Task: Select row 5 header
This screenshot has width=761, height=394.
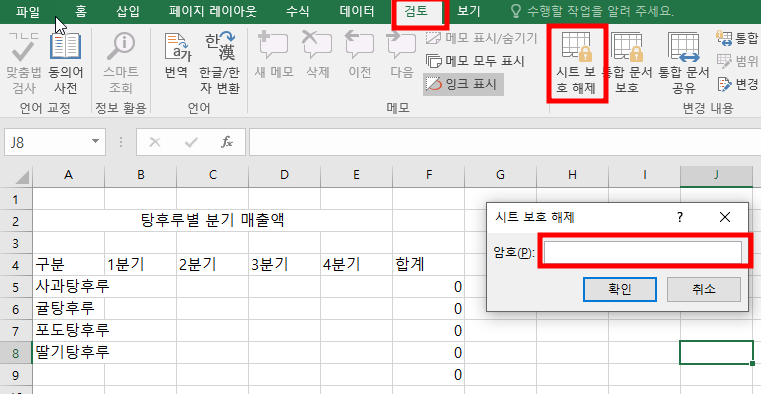Action: point(16,288)
